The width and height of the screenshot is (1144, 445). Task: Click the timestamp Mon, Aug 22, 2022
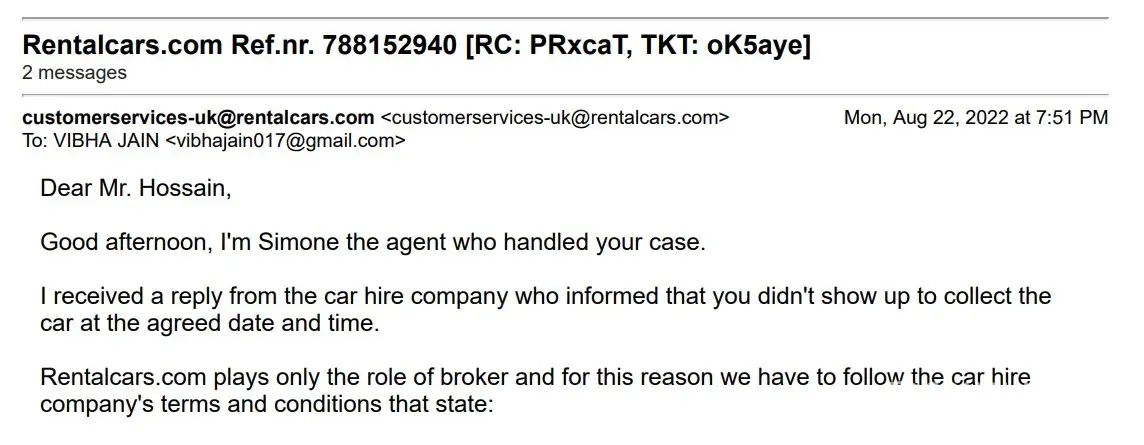pyautogui.click(x=975, y=117)
